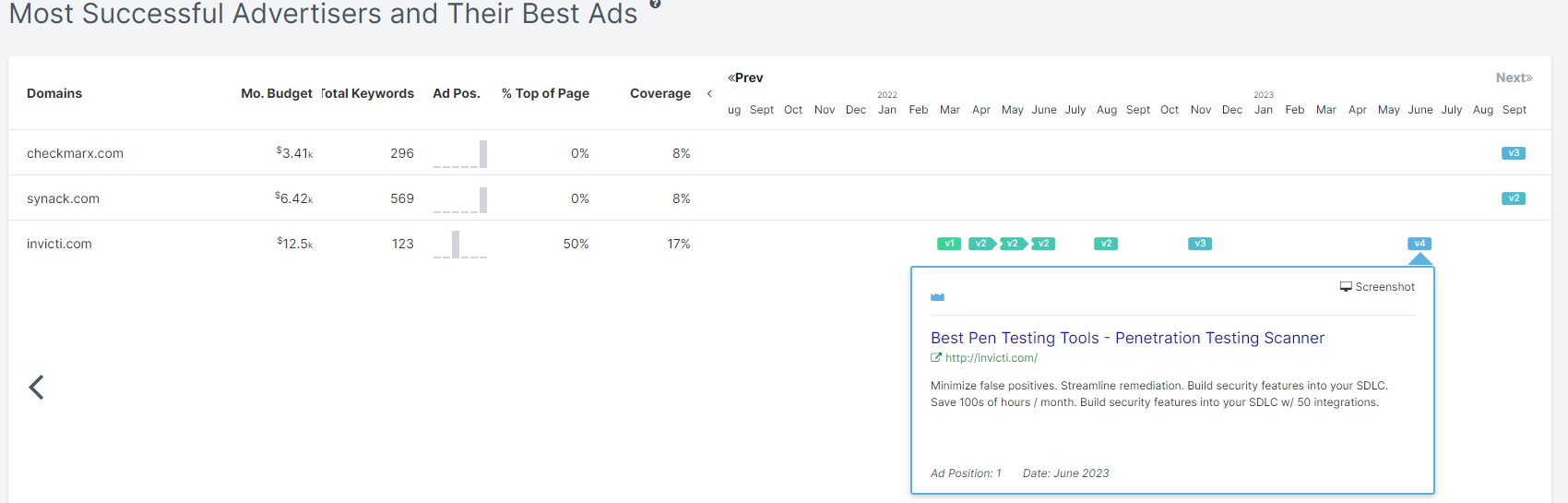Select synack v2 ad marker
The height and width of the screenshot is (503, 1568).
click(1514, 198)
